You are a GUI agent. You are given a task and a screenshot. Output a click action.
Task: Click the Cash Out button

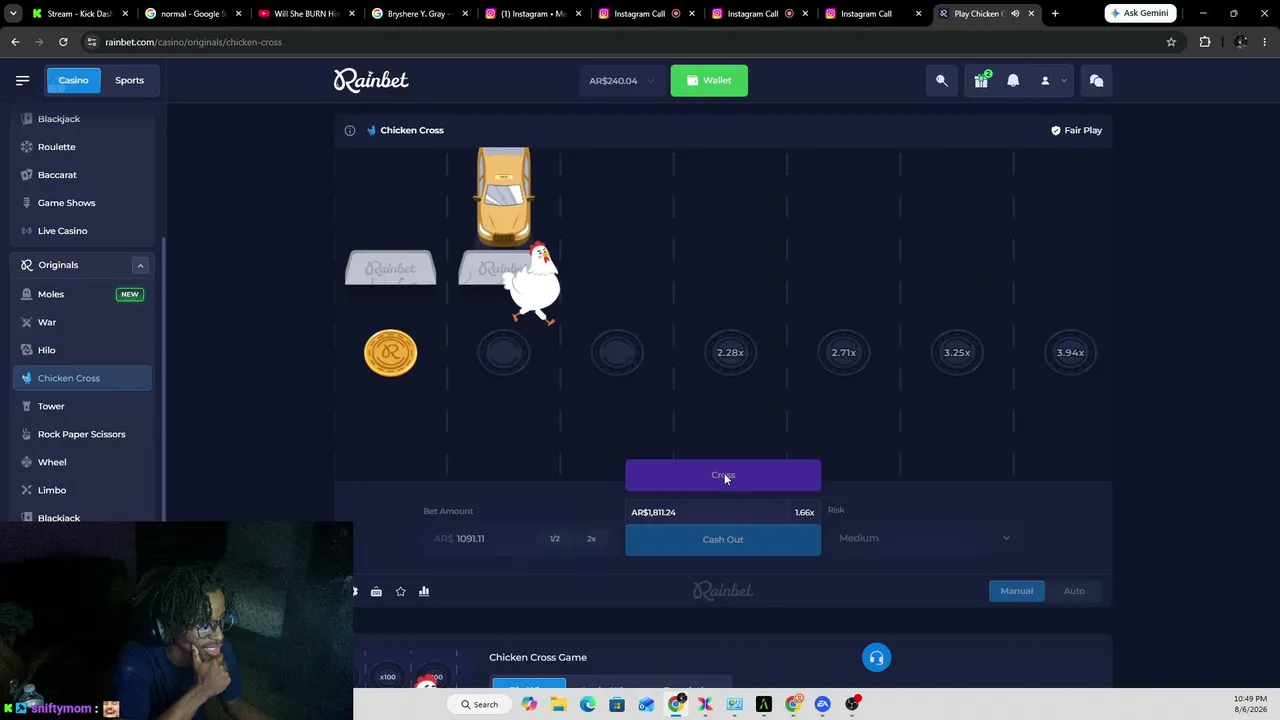pyautogui.click(x=723, y=539)
